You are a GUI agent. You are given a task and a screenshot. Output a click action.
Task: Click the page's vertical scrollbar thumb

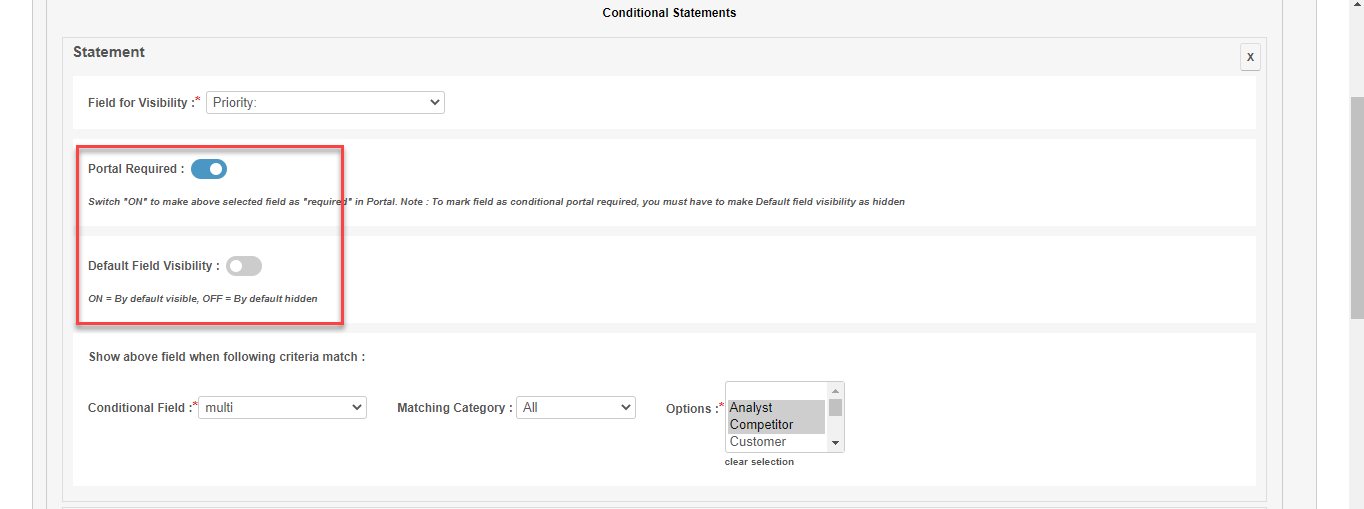point(1356,208)
